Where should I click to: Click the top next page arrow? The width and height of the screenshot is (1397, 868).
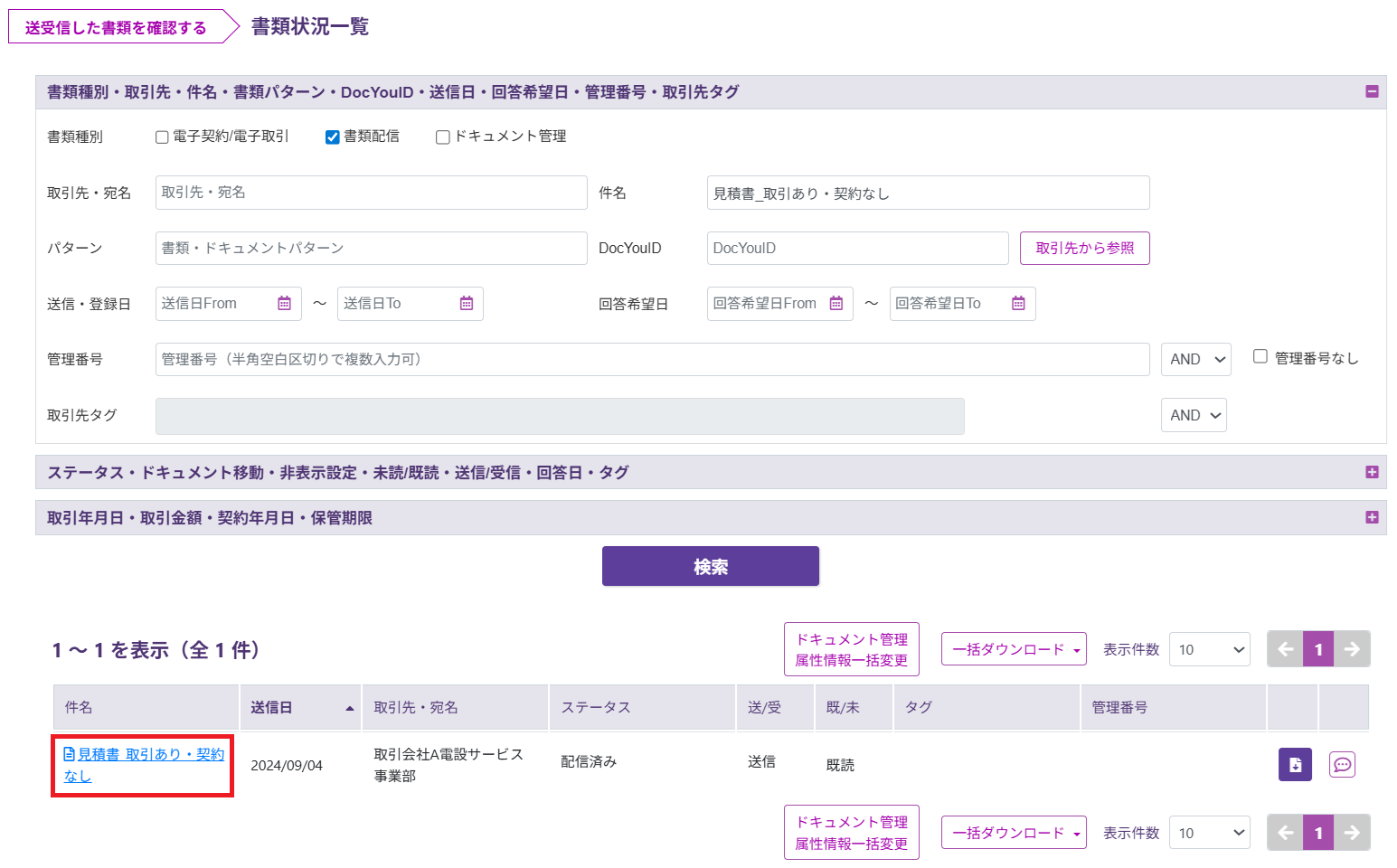coord(1352,649)
